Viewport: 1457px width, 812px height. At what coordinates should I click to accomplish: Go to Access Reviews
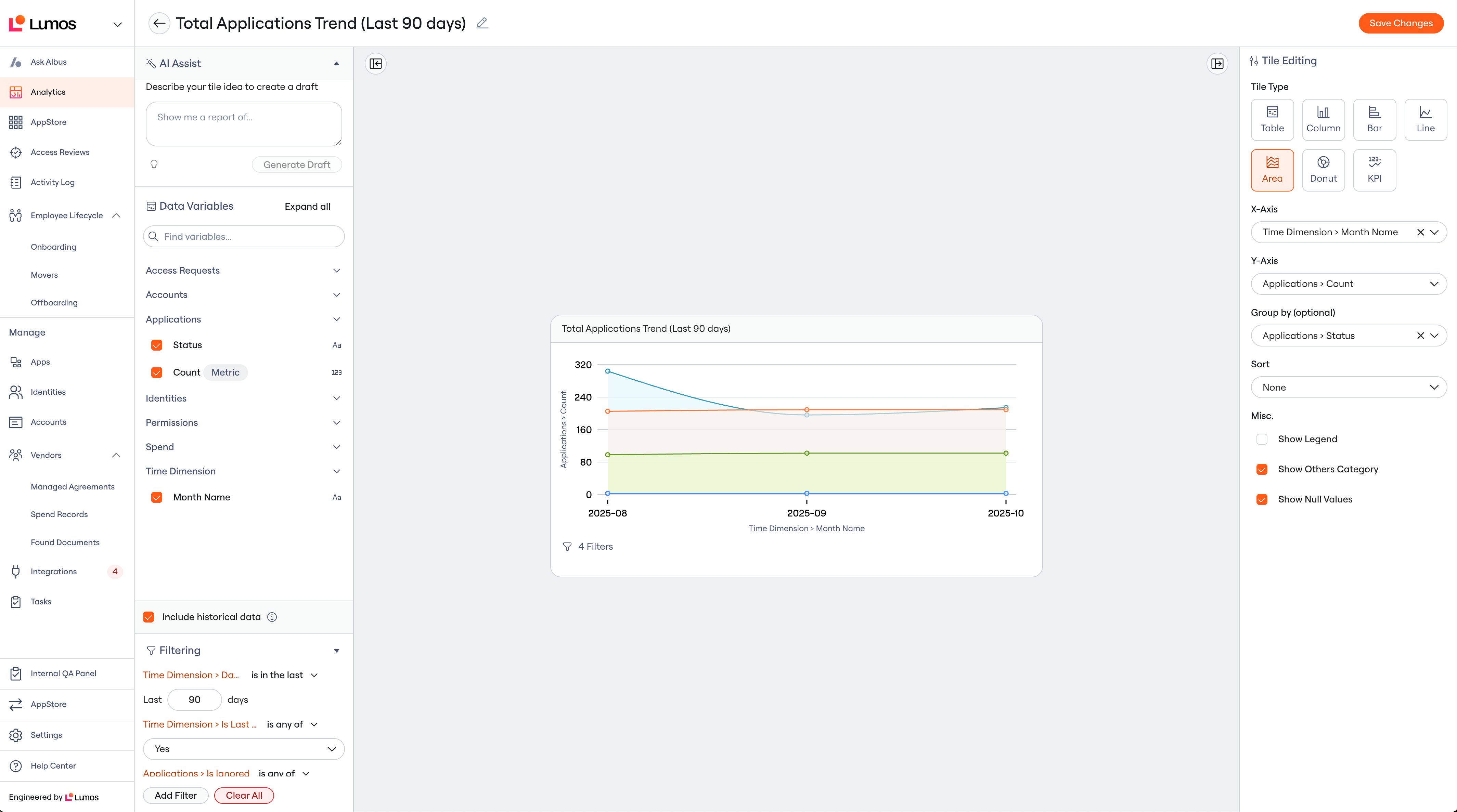[67, 152]
